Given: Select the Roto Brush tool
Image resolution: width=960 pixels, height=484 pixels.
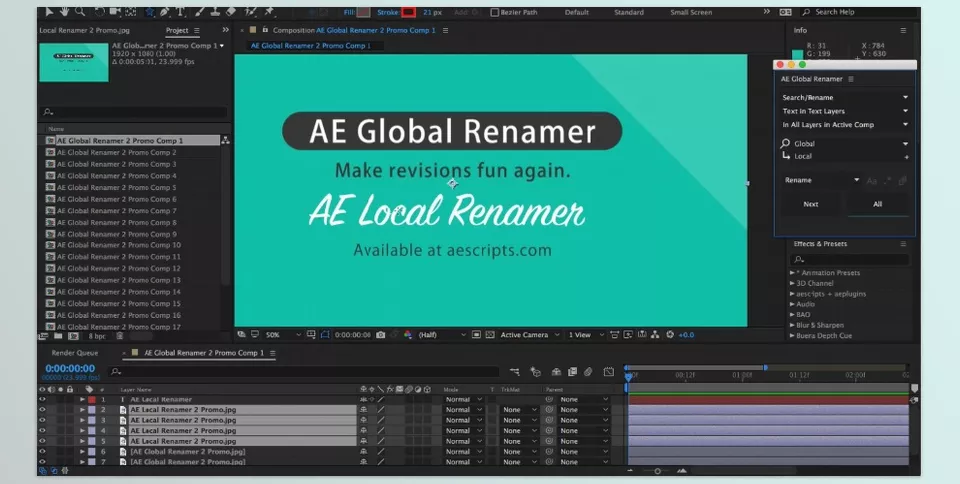Looking at the screenshot, I should click(x=250, y=12).
